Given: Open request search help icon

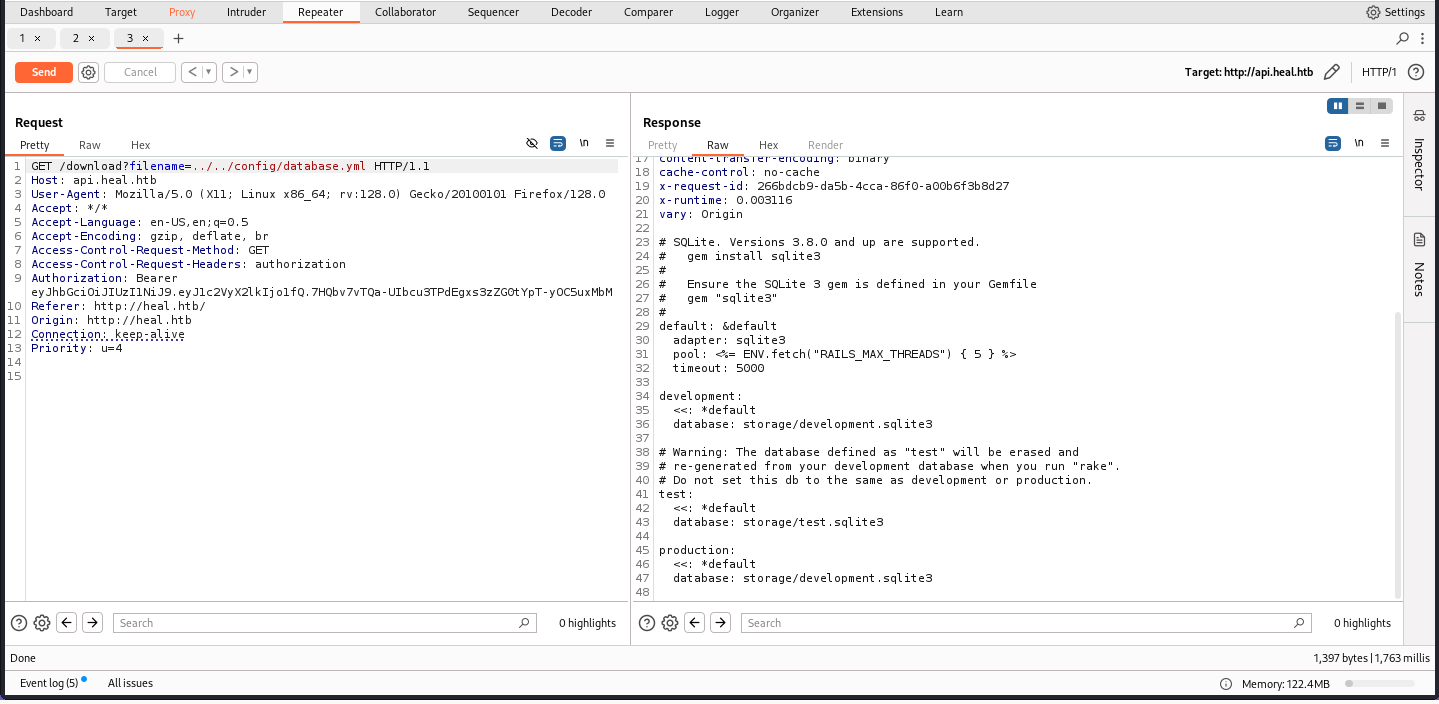Looking at the screenshot, I should pyautogui.click(x=18, y=623).
